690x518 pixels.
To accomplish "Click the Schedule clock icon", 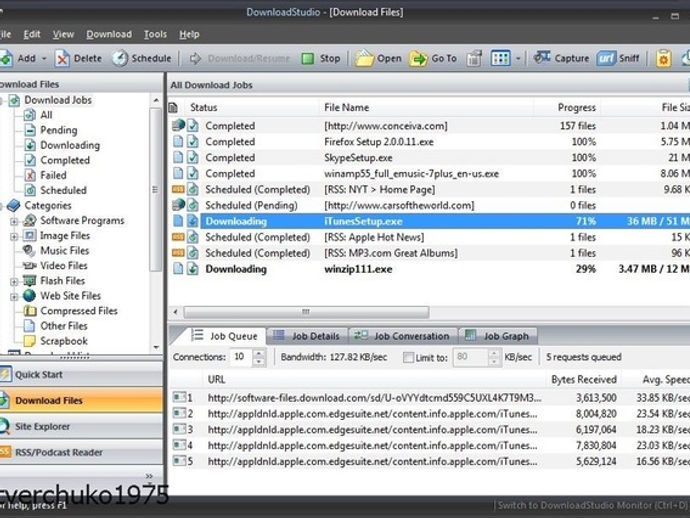I will coord(120,58).
